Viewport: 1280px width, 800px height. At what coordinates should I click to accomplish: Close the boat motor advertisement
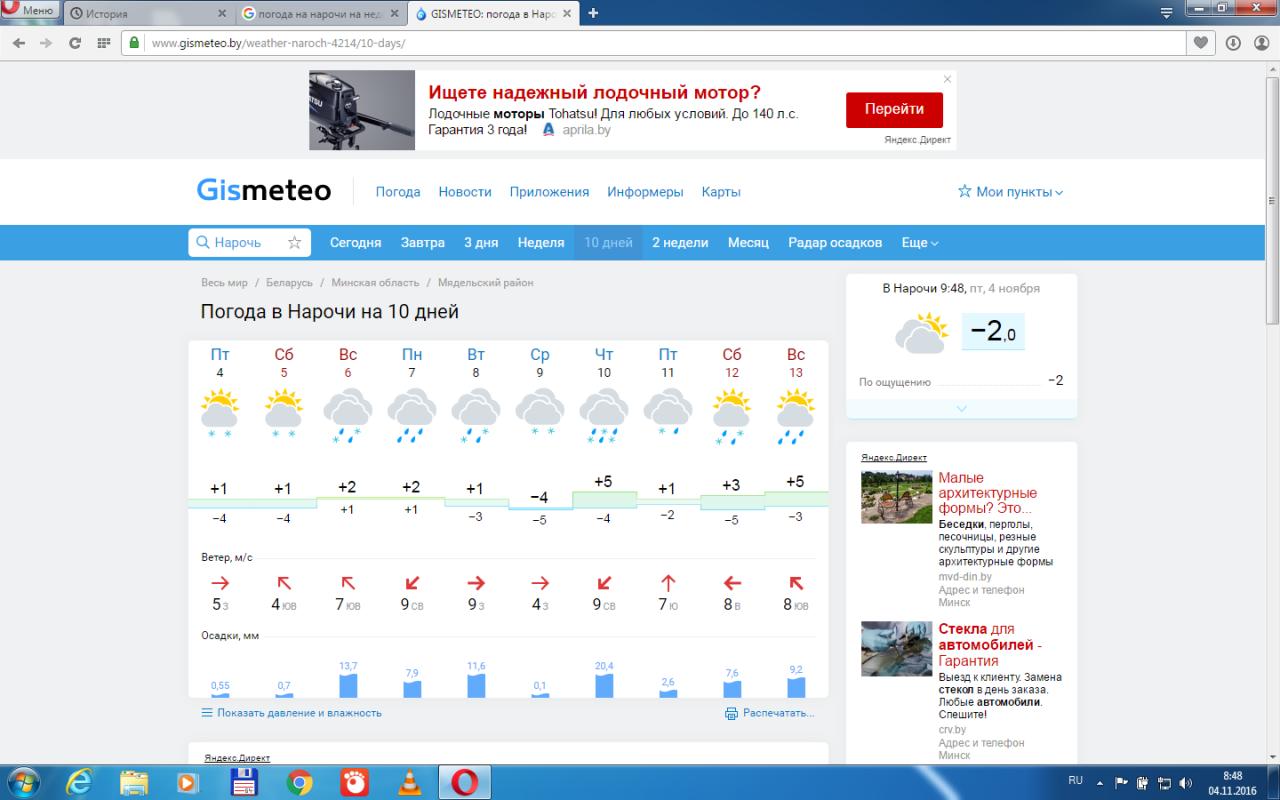point(947,79)
